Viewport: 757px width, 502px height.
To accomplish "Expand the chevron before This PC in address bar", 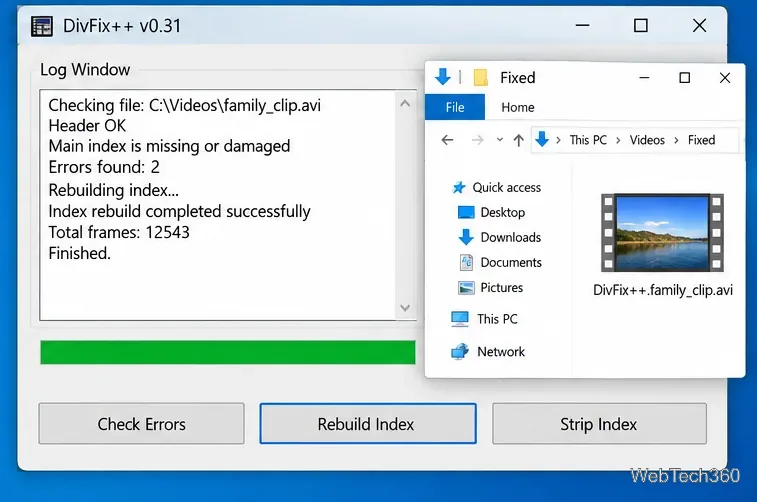I will tap(559, 140).
